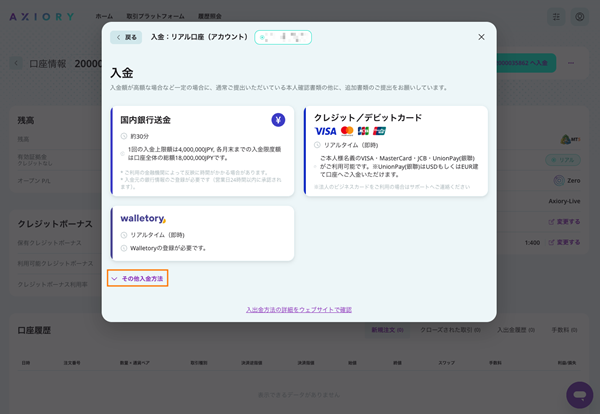Select the クレジット/デビットカード deposit card
The width and height of the screenshot is (600, 414).
point(396,151)
